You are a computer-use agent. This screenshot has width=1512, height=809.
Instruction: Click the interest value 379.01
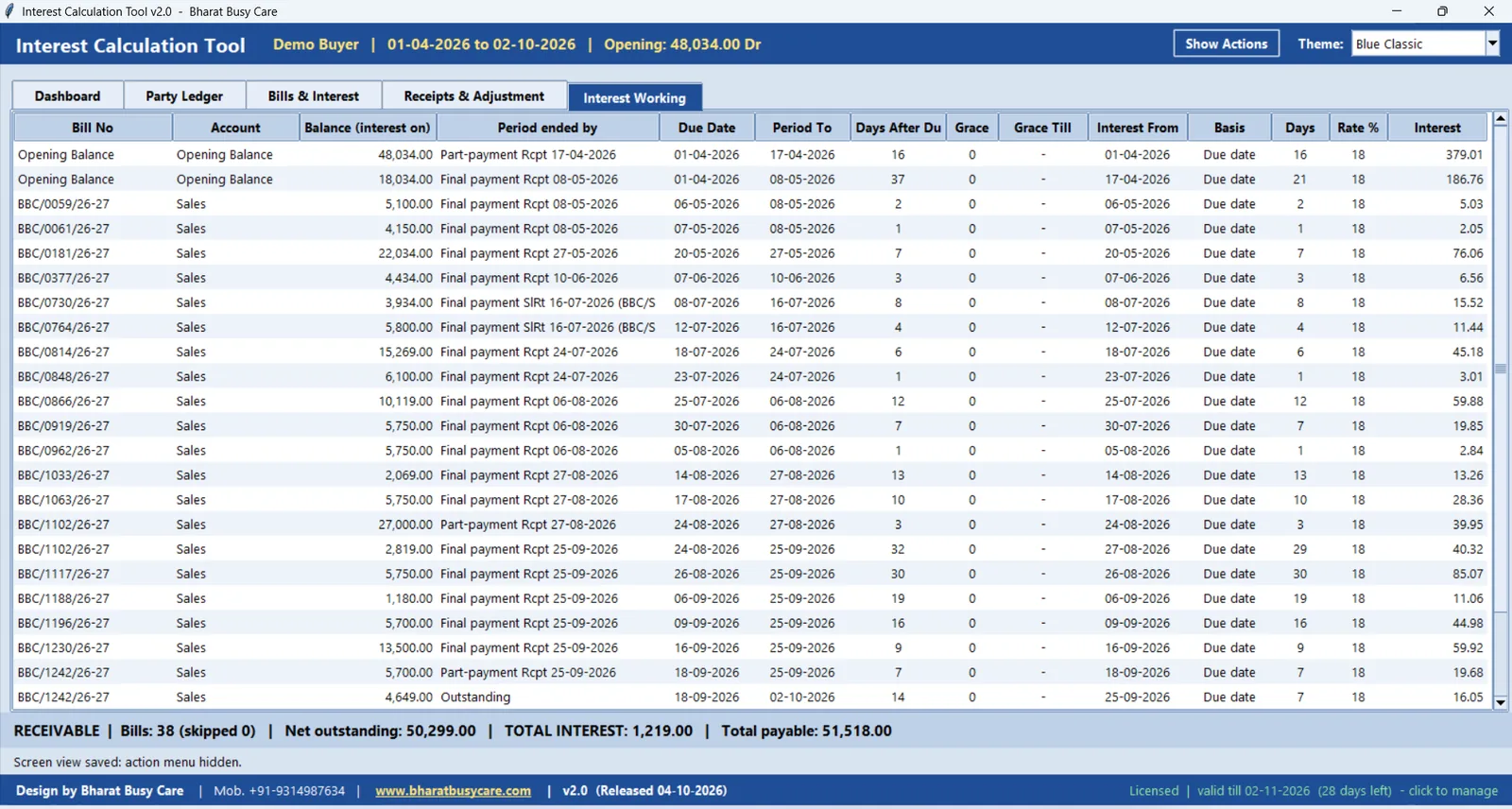(1464, 155)
